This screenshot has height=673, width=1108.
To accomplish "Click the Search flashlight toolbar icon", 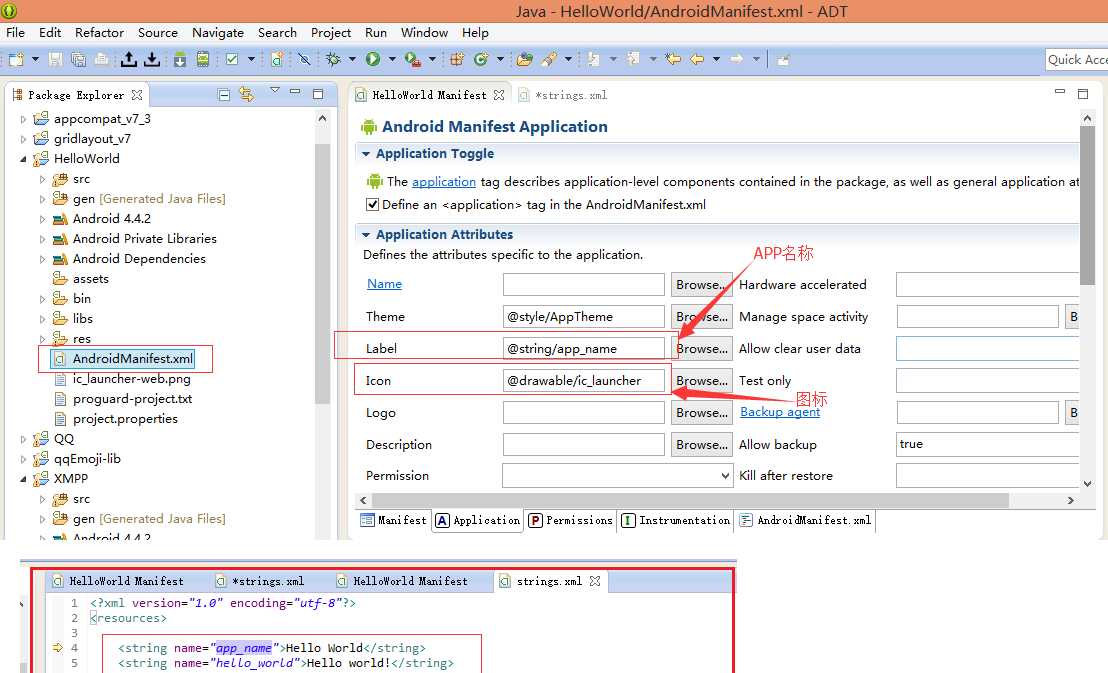I will pyautogui.click(x=548, y=59).
